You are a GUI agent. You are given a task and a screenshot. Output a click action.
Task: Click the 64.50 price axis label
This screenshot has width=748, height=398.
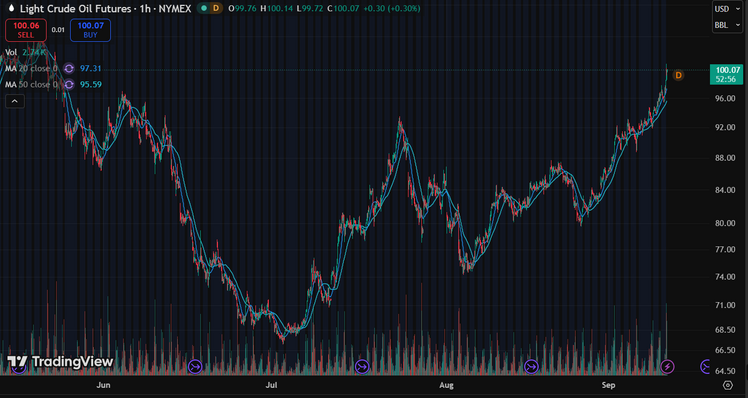(x=724, y=371)
